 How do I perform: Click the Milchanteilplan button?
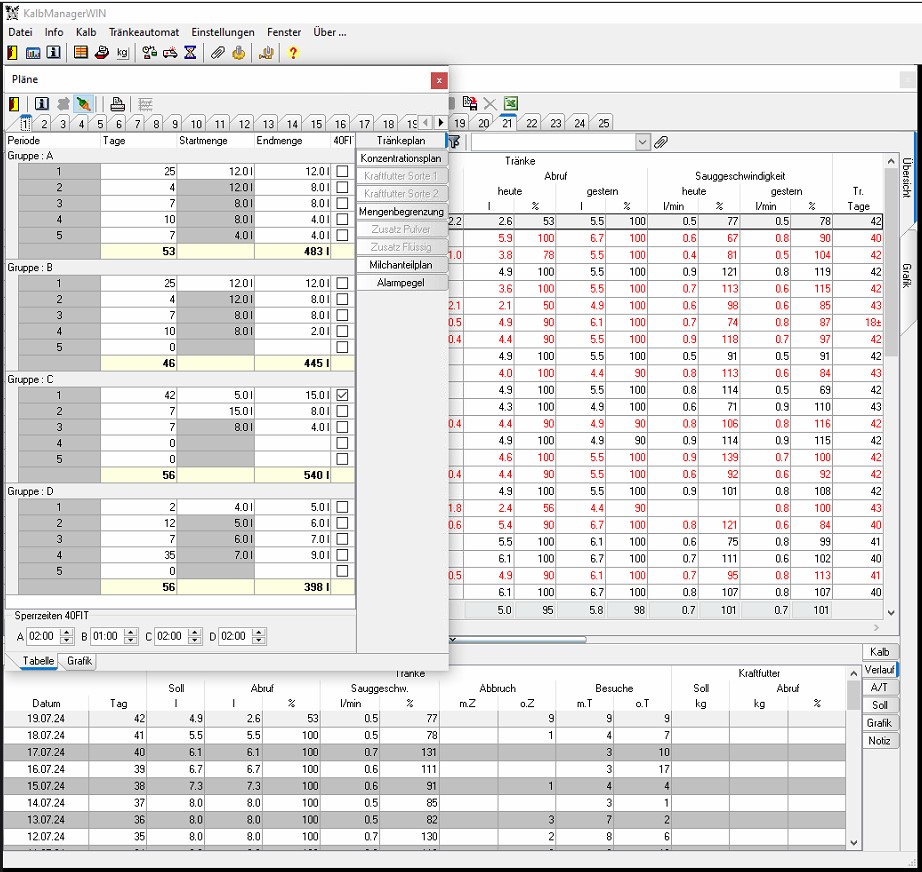click(x=400, y=265)
